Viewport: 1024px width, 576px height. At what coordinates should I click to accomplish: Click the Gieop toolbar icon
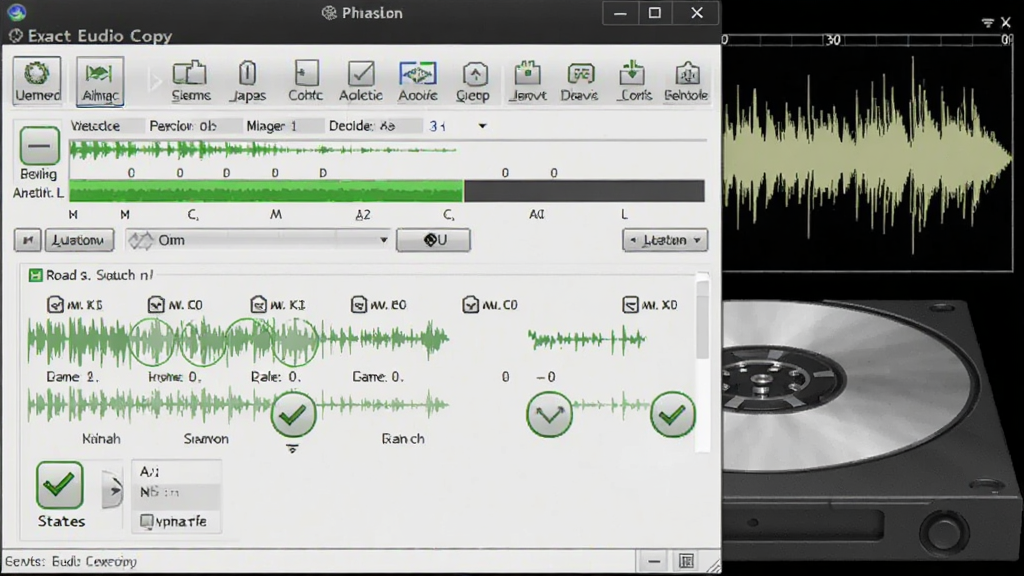(473, 81)
